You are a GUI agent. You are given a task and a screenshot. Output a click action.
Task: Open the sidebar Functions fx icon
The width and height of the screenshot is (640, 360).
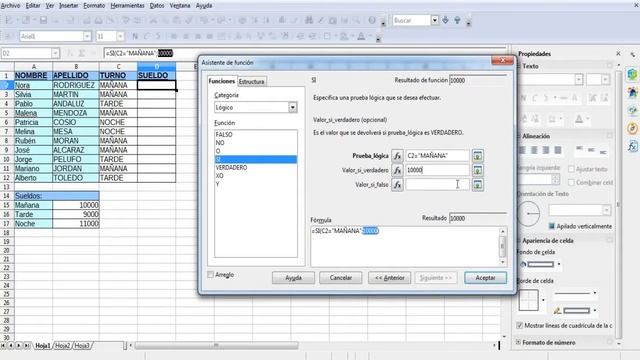pyautogui.click(x=632, y=146)
